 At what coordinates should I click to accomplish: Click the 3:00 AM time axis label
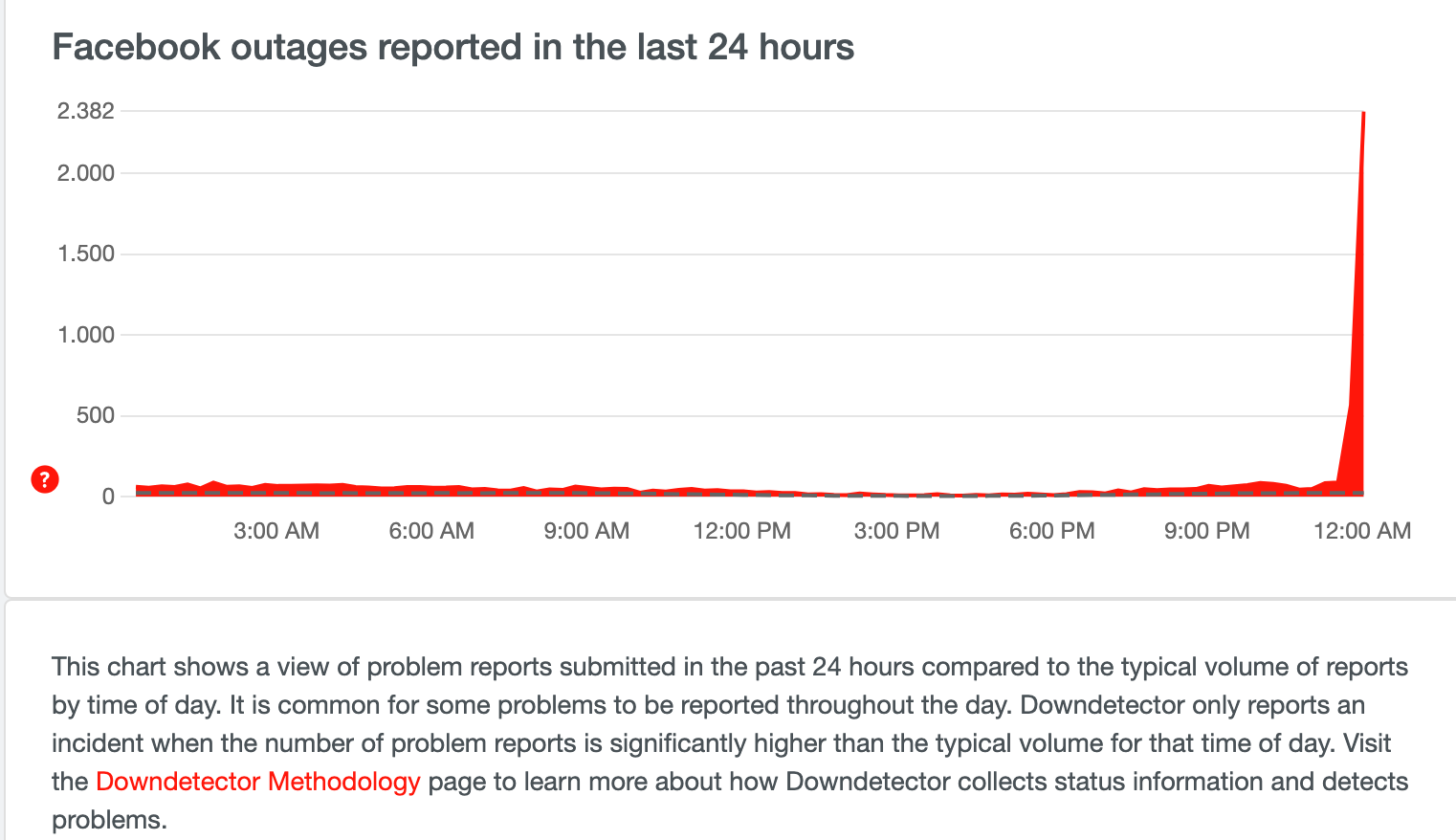[x=276, y=531]
